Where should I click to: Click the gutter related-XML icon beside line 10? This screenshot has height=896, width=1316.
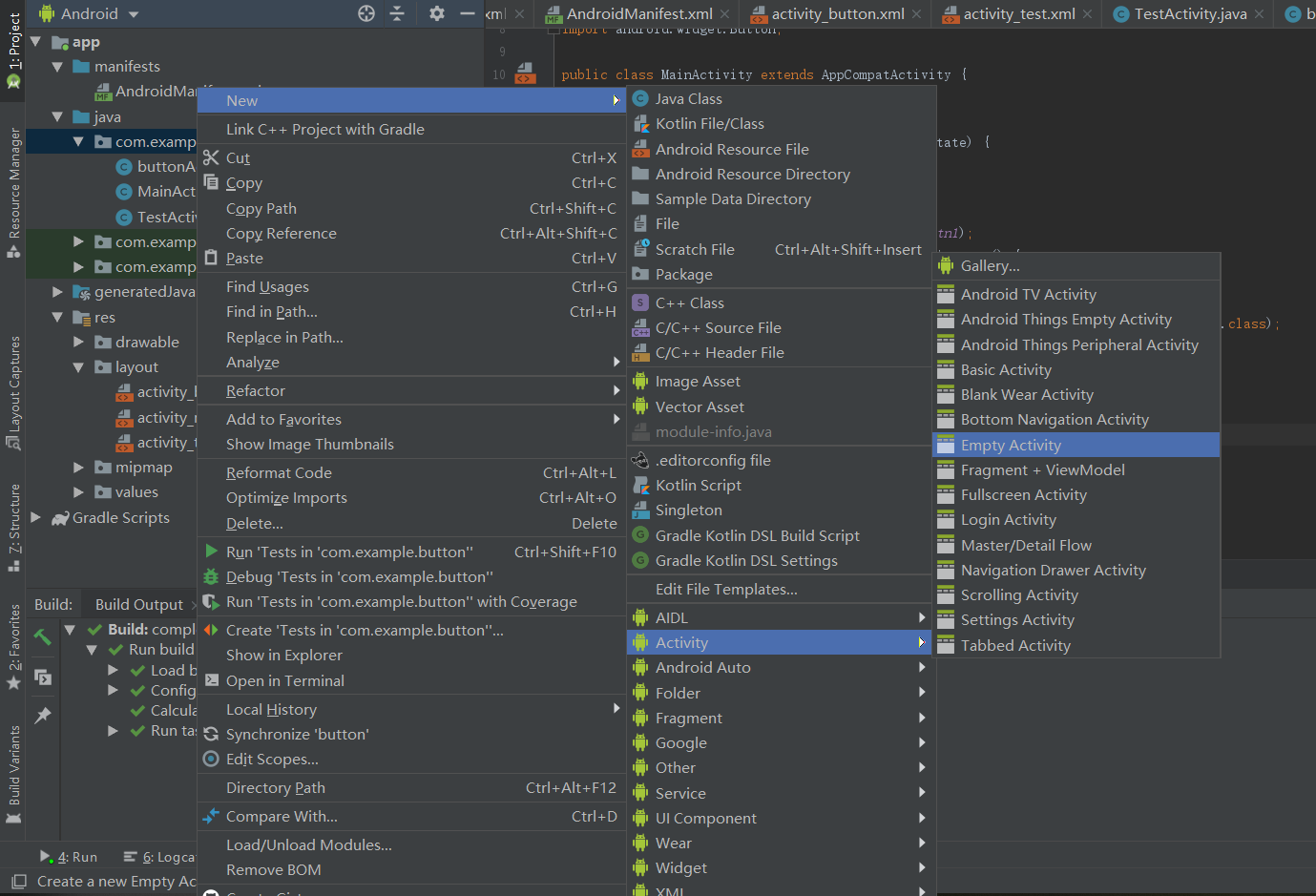[525, 73]
